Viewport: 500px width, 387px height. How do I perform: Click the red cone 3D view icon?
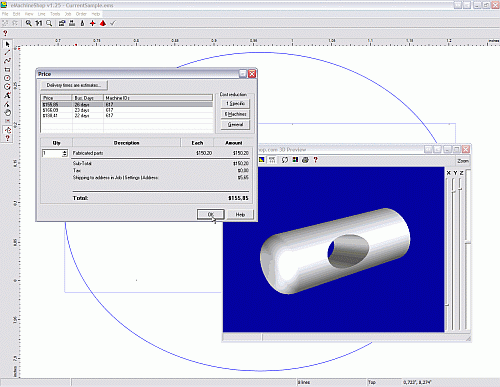(x=103, y=23)
